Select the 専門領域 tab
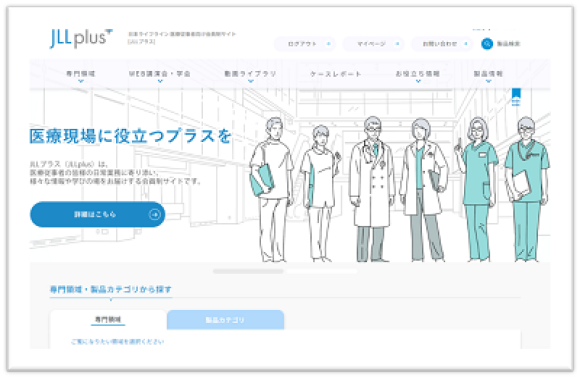Viewport: 580px width, 378px height. coord(108,320)
